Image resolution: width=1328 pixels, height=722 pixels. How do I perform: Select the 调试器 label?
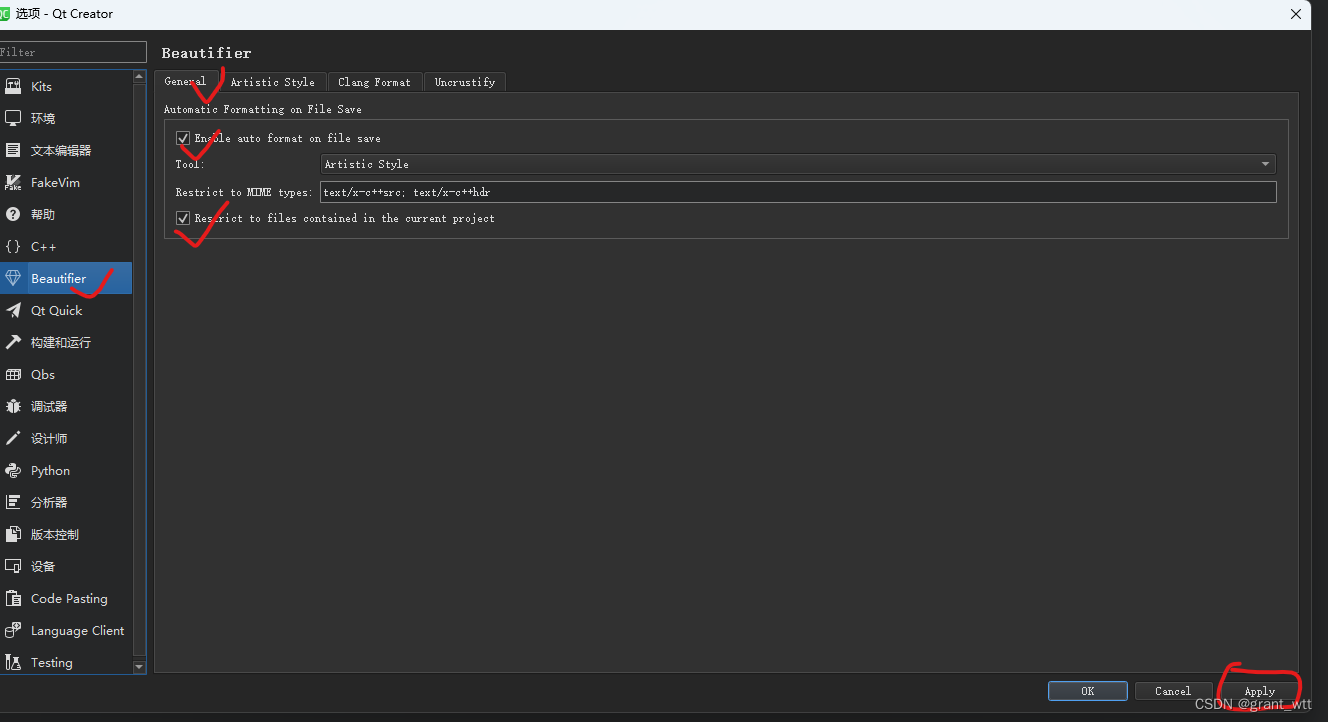[x=49, y=407]
